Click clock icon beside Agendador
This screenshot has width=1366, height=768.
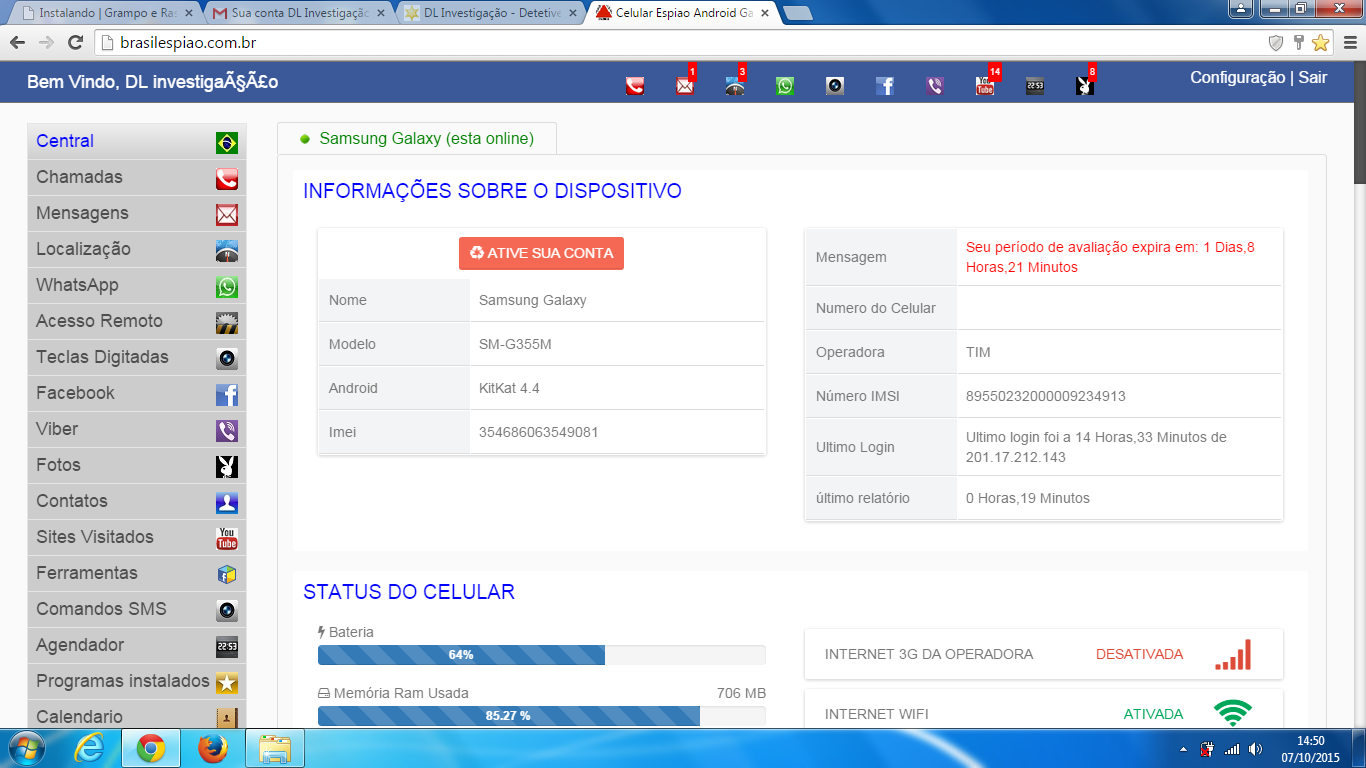pos(227,647)
